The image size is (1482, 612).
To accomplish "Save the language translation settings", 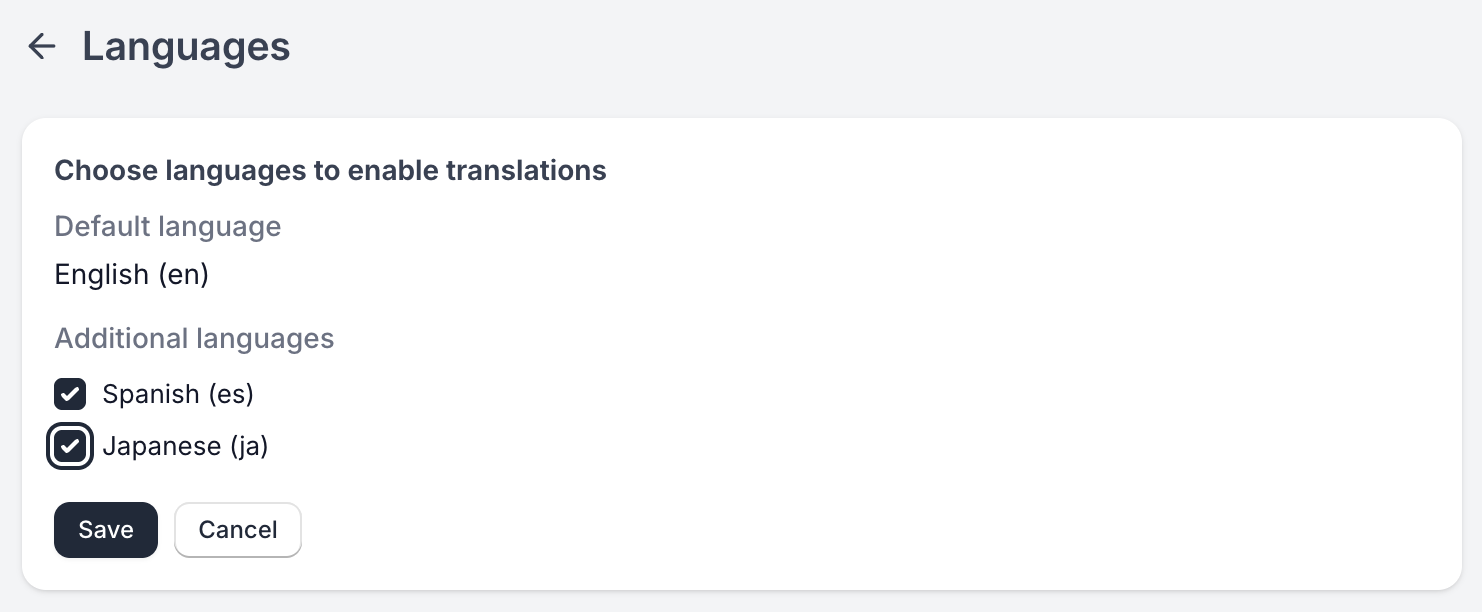I will 106,529.
